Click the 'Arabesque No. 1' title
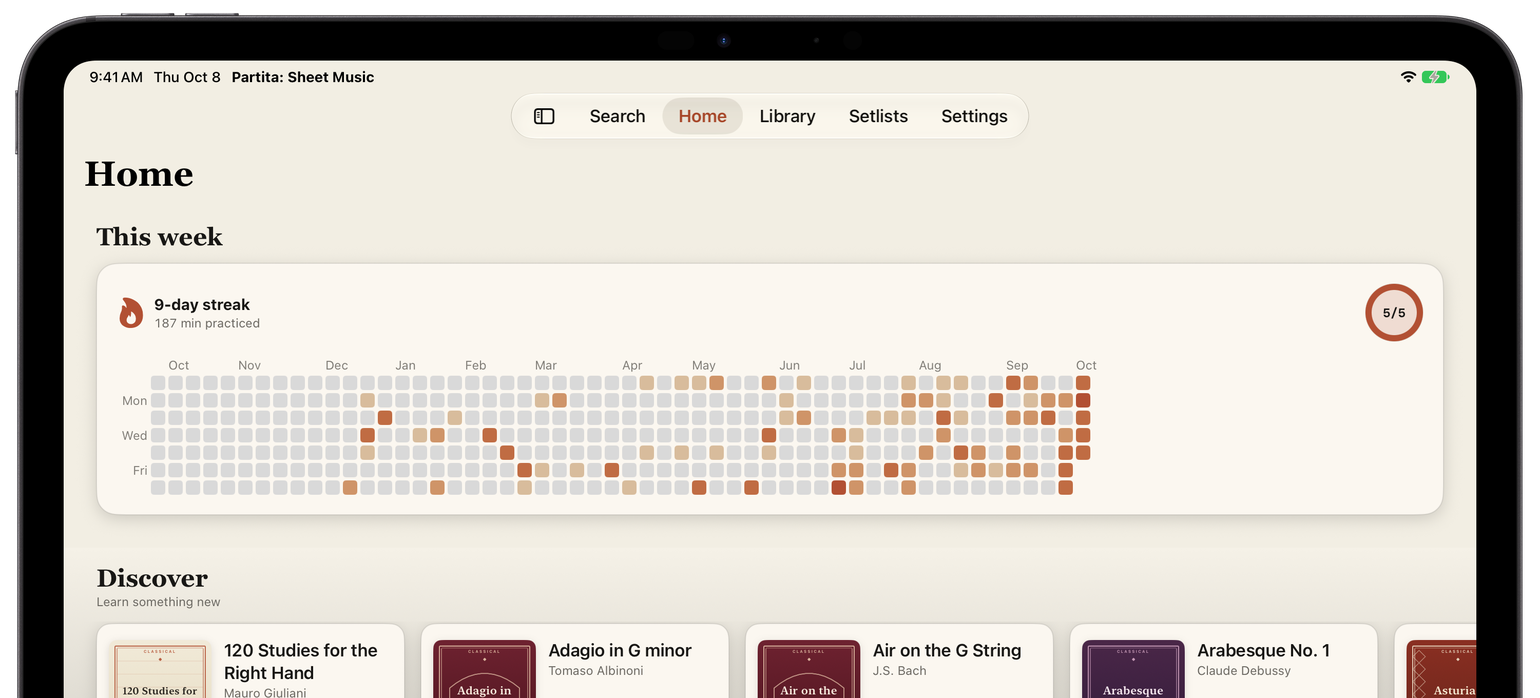Viewport: 1540px width, 698px height. [x=1263, y=650]
